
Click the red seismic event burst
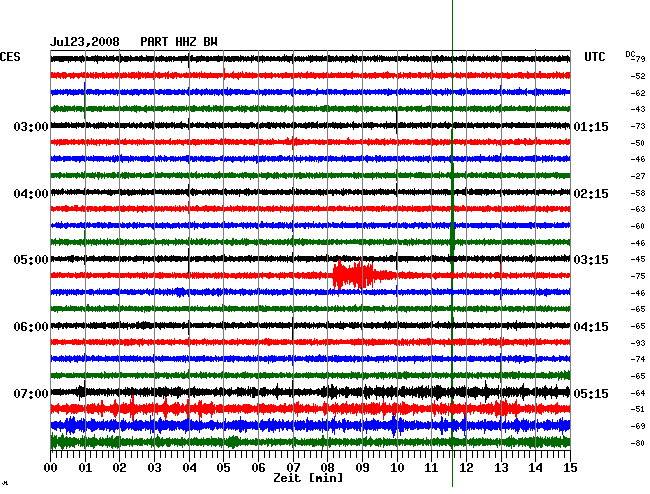tap(358, 275)
